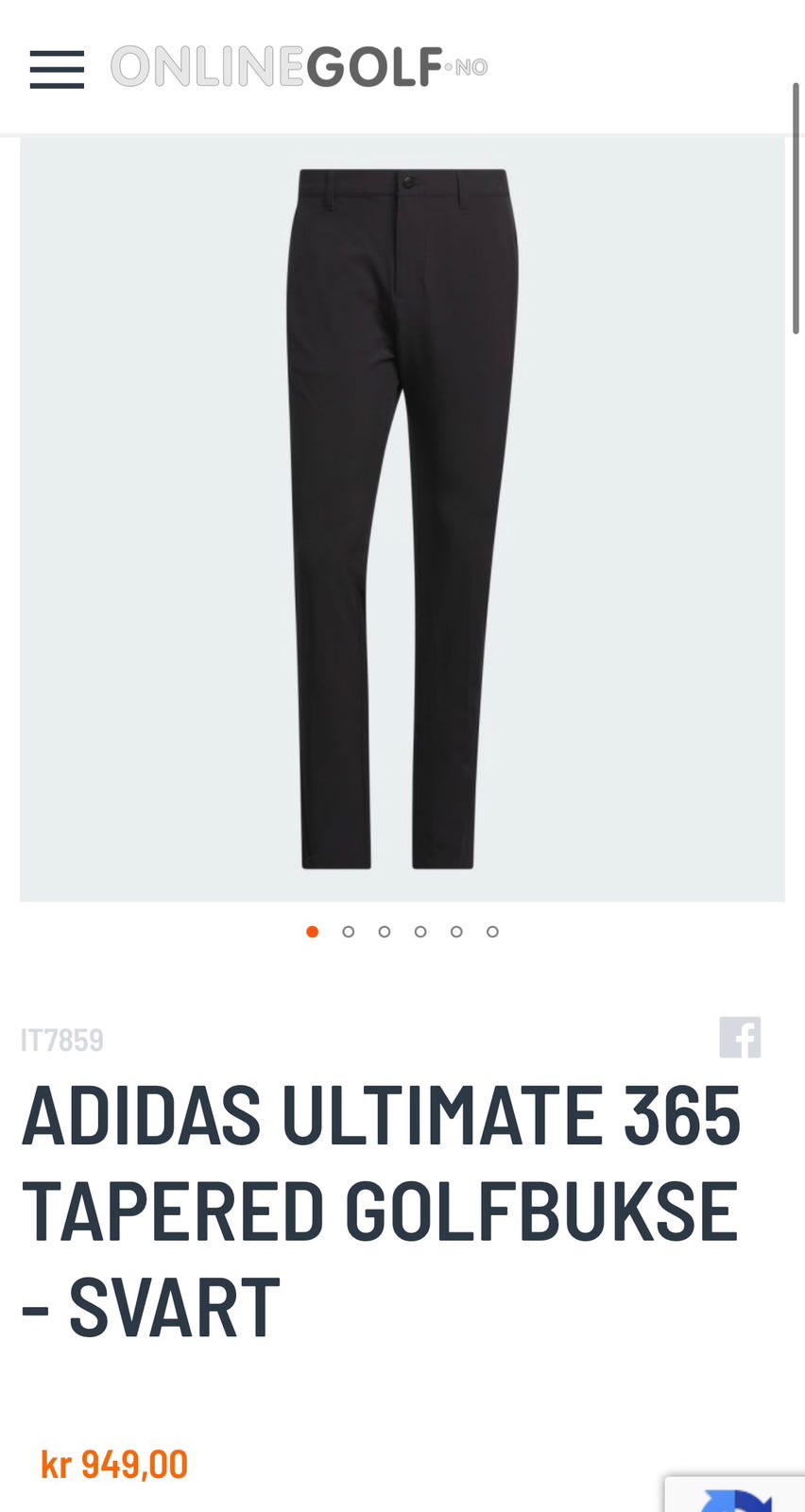This screenshot has height=1512, width=805.
Task: Select the last carousel dot
Action: point(492,932)
